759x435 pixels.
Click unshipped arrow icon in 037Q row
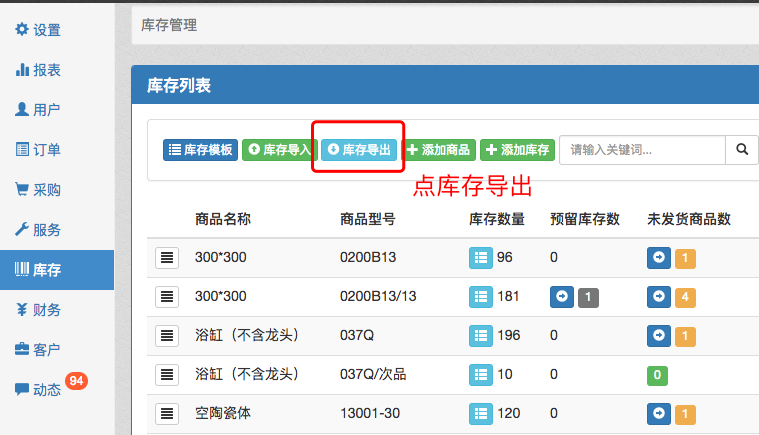point(659,336)
